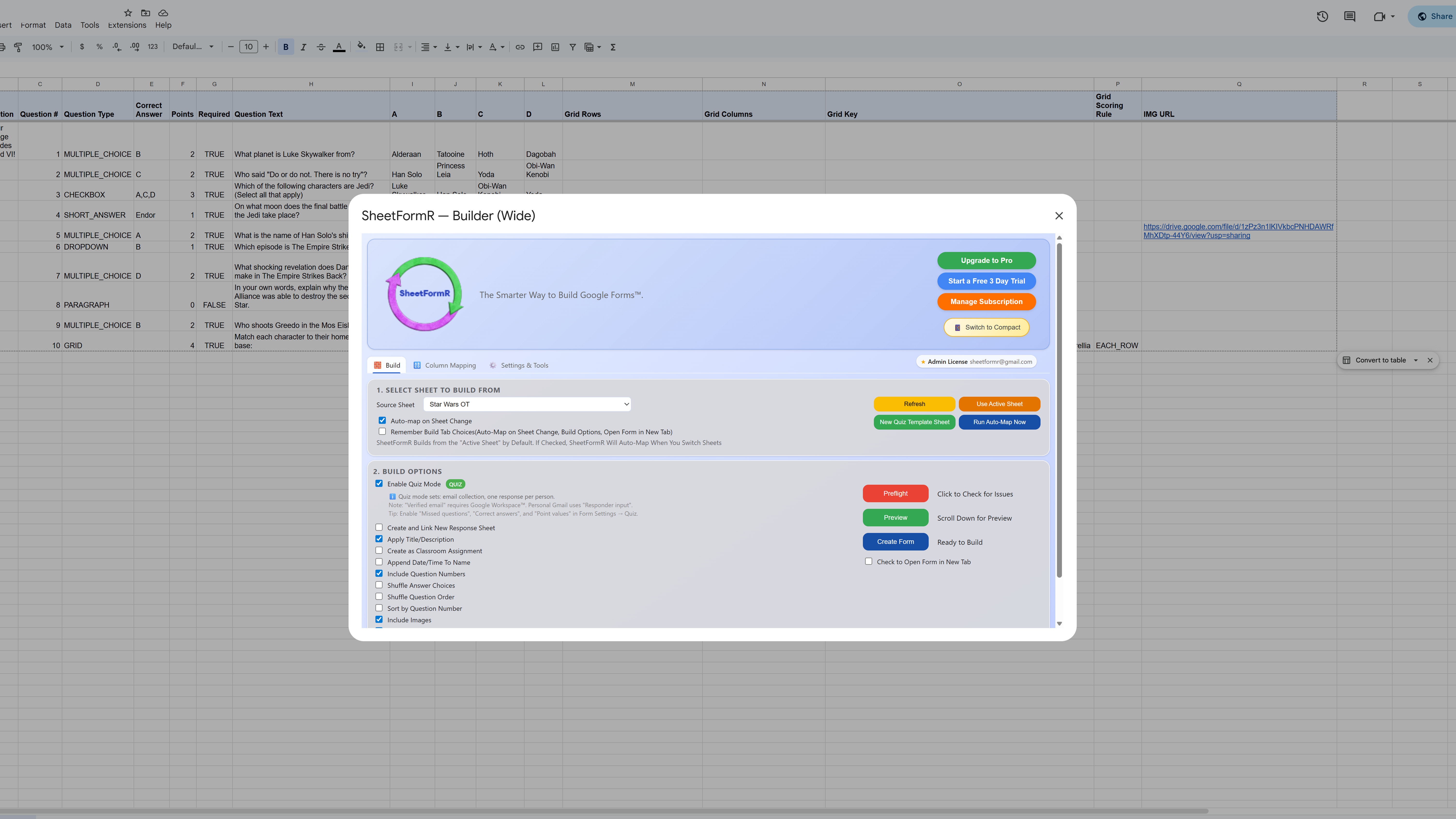The image size is (1456, 819).
Task: Click the functions sigma icon
Action: pyautogui.click(x=613, y=47)
